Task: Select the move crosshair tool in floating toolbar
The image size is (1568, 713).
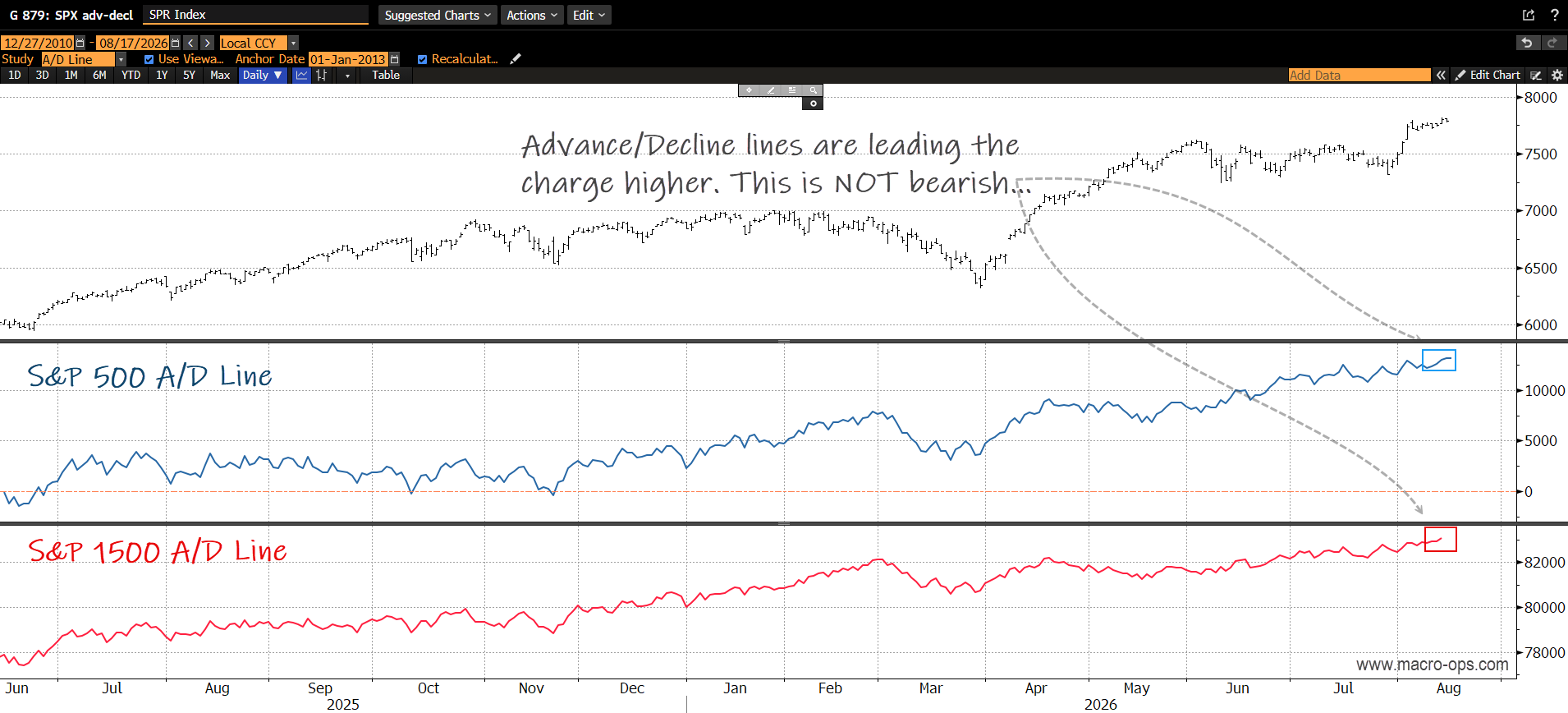Action: click(749, 90)
